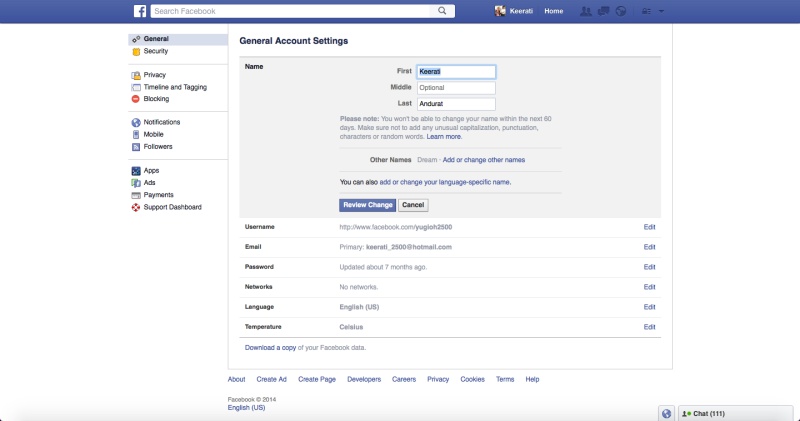The image size is (800, 421).
Task: Edit the Temperature row
Action: click(649, 327)
